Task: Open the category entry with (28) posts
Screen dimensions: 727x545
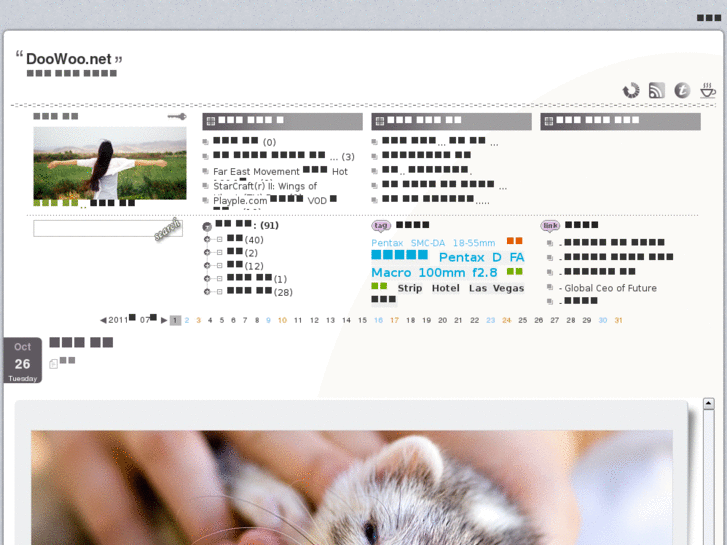Action: [260, 292]
